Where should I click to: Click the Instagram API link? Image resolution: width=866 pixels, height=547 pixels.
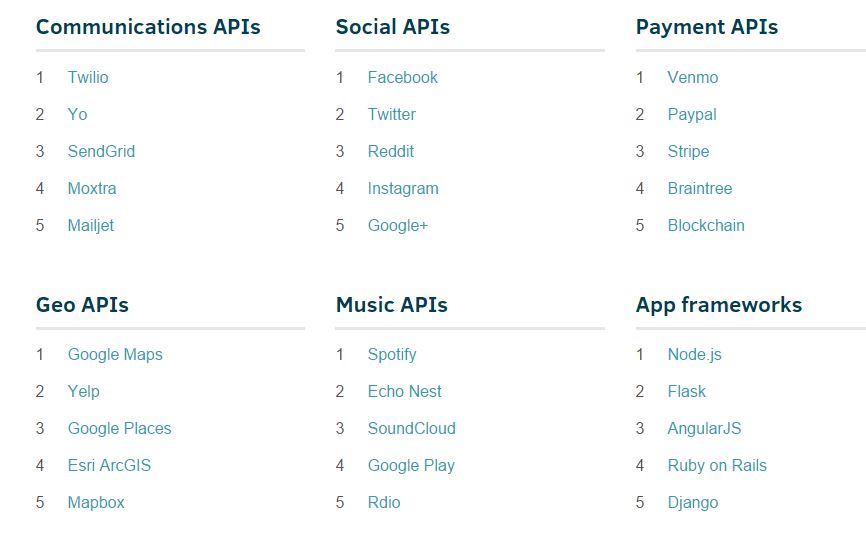[403, 188]
